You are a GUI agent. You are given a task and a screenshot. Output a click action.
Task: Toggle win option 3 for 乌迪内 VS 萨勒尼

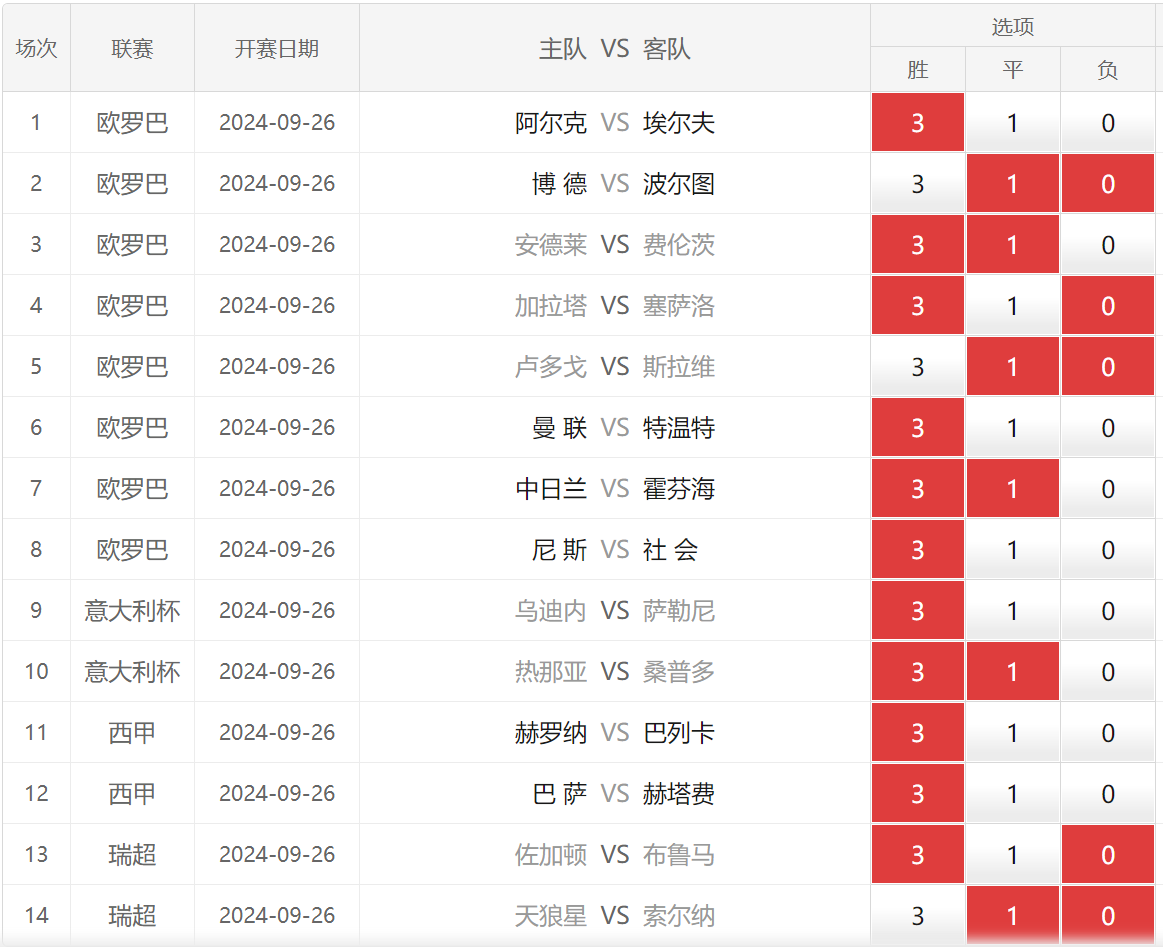click(x=917, y=611)
